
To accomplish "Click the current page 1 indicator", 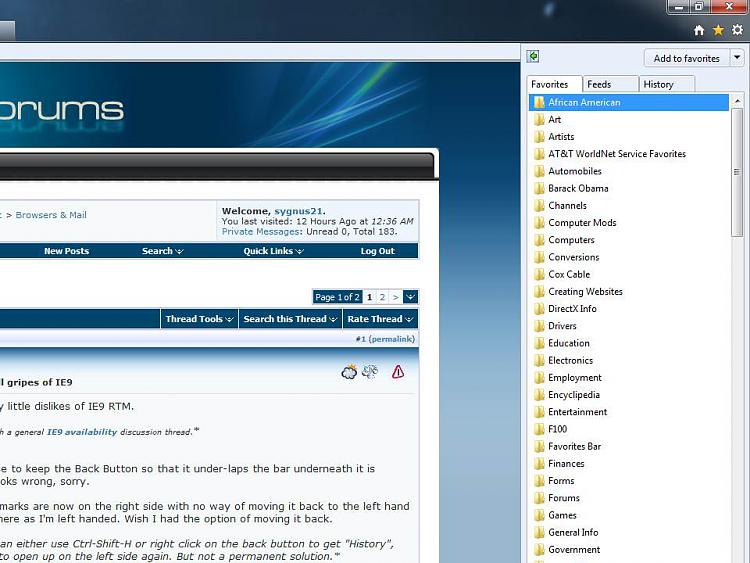I will coord(369,297).
